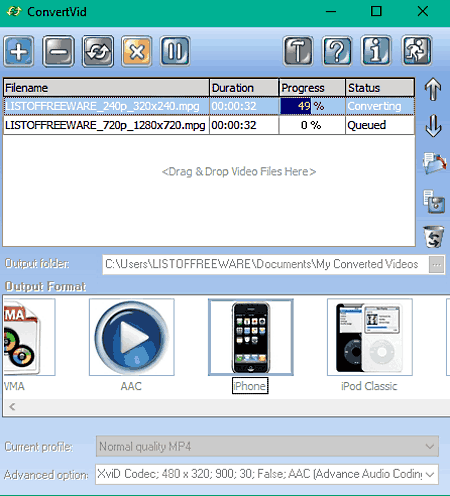
Task: Open the Current profile dropdown
Action: click(267, 446)
